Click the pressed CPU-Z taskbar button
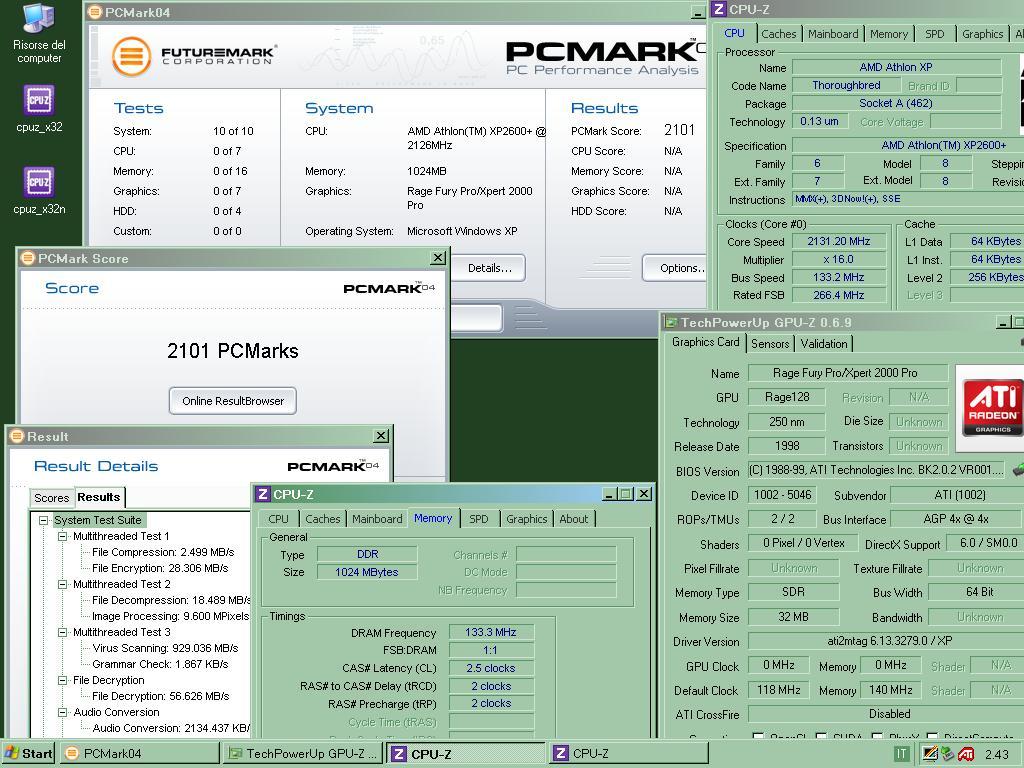Image resolution: width=1024 pixels, height=768 pixels. pyautogui.click(x=465, y=753)
